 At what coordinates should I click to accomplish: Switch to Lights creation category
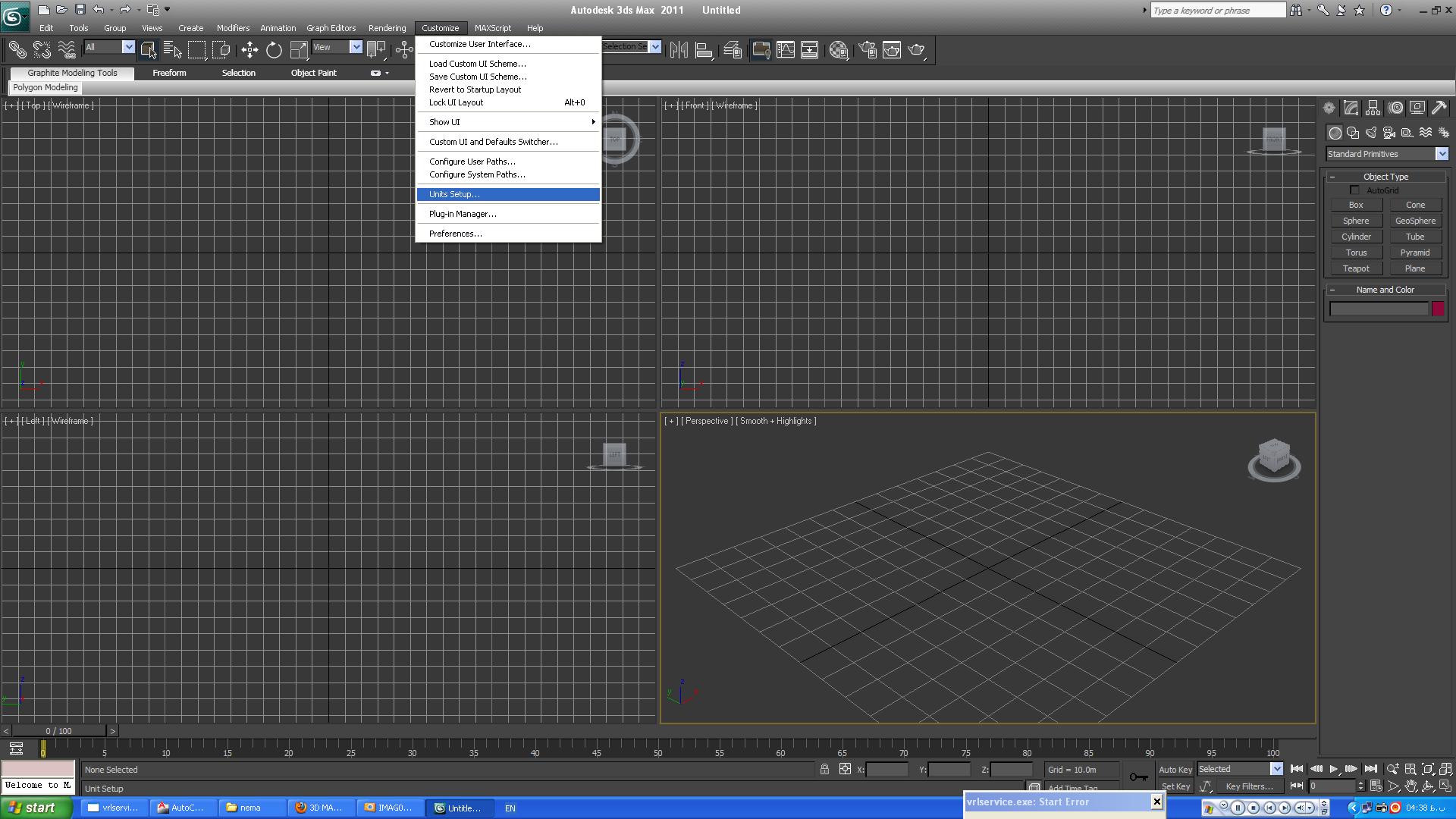(x=1371, y=133)
